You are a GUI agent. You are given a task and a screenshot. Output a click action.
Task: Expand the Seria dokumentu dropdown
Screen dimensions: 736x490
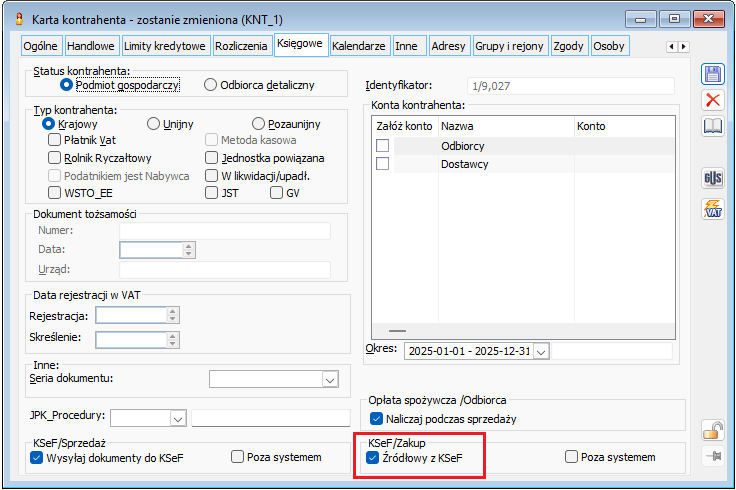[330, 379]
